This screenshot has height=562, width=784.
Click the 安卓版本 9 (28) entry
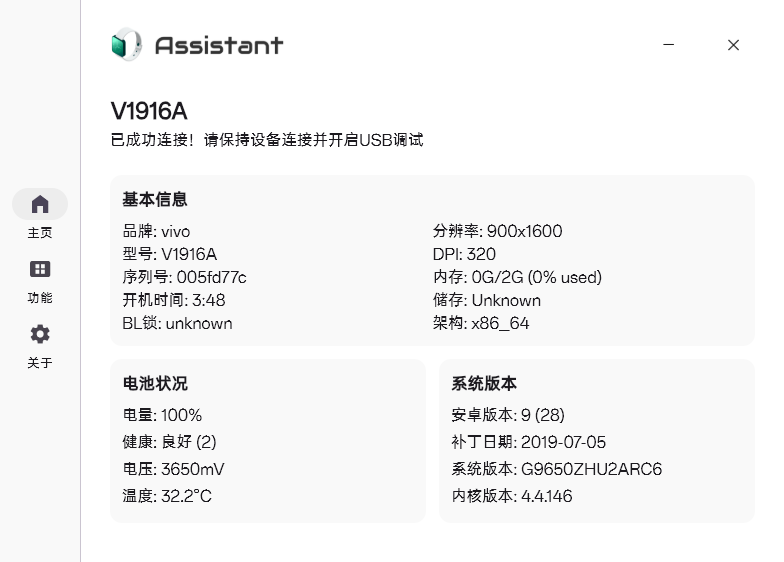(508, 415)
